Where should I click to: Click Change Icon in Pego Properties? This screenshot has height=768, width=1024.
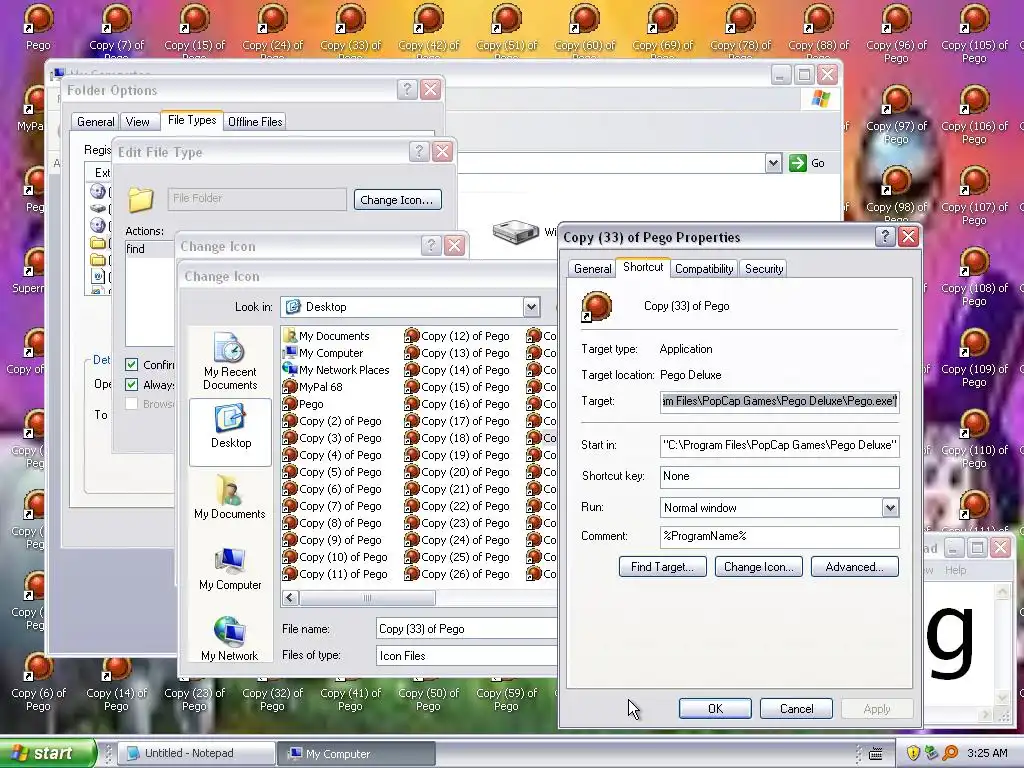758,567
